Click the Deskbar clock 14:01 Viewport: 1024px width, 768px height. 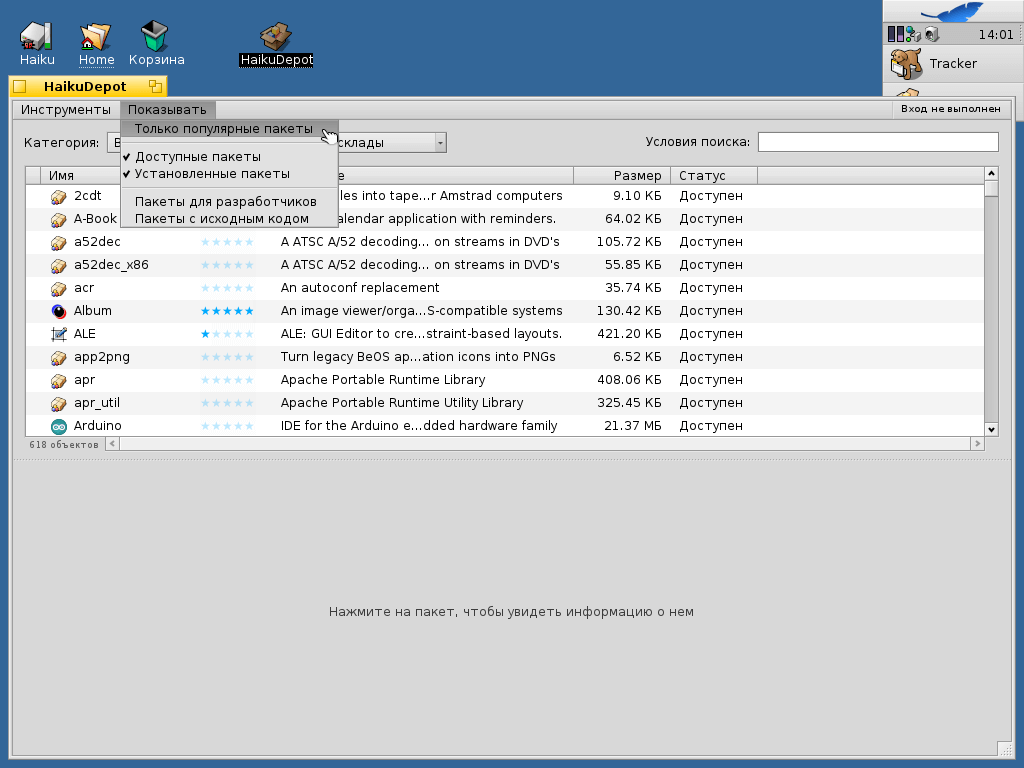pyautogui.click(x=995, y=35)
